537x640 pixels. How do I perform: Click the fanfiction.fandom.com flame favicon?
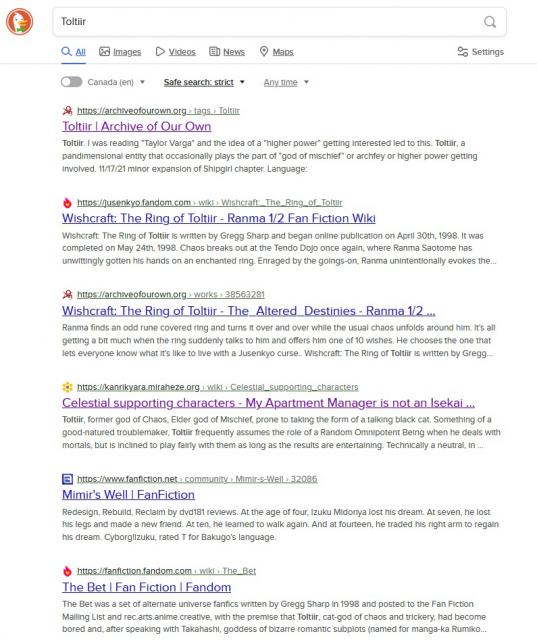67,571
